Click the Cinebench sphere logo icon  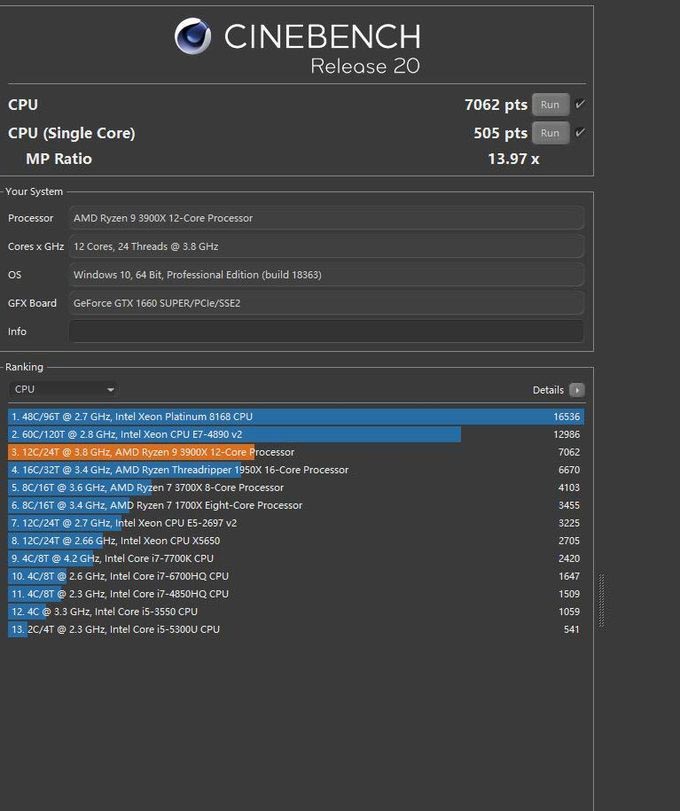(x=192, y=36)
